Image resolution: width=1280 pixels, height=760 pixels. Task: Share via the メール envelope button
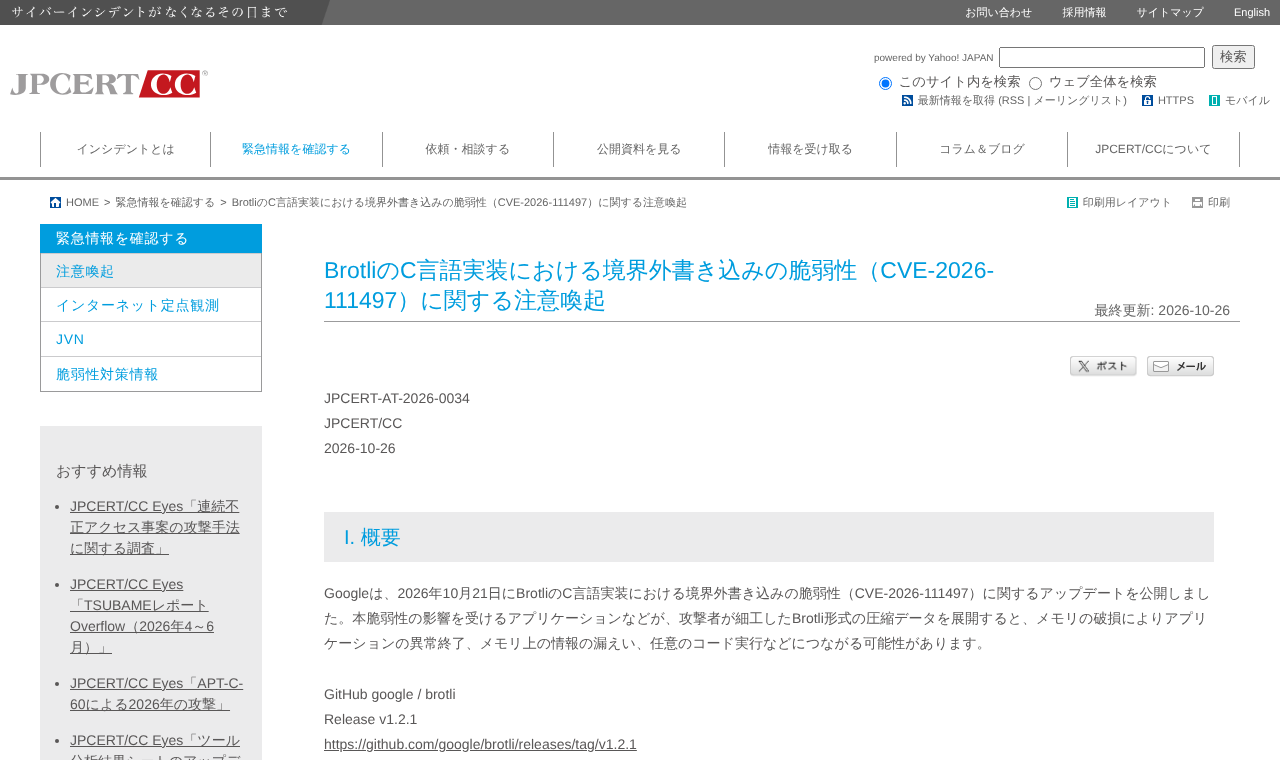tap(1180, 366)
